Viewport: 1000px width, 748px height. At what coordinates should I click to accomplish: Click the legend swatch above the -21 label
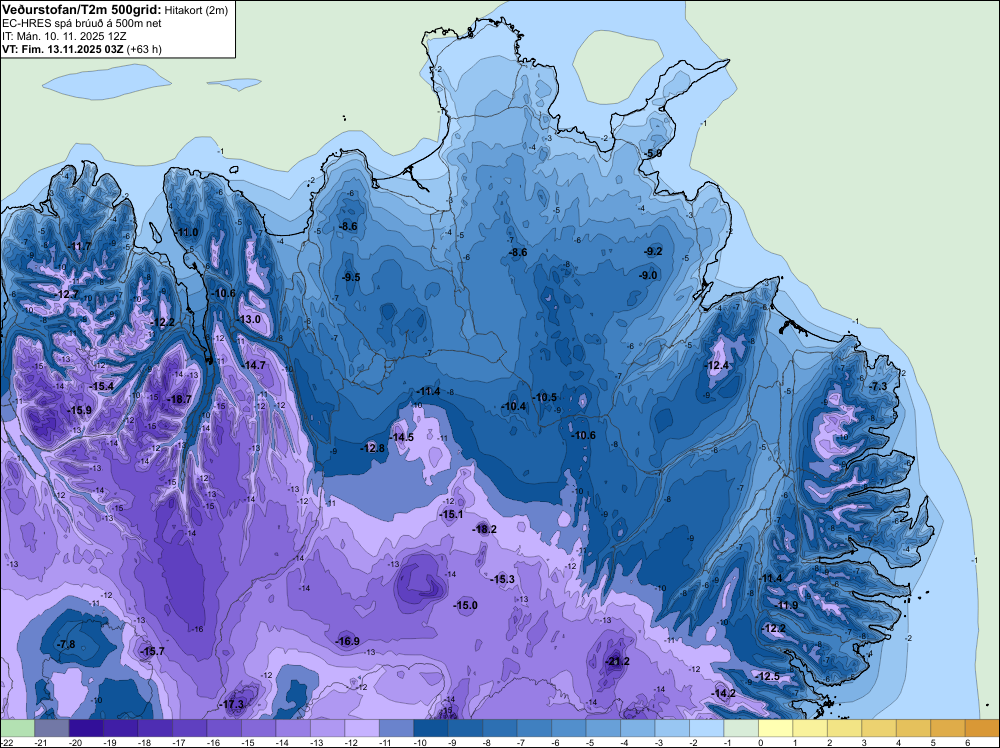point(51,728)
